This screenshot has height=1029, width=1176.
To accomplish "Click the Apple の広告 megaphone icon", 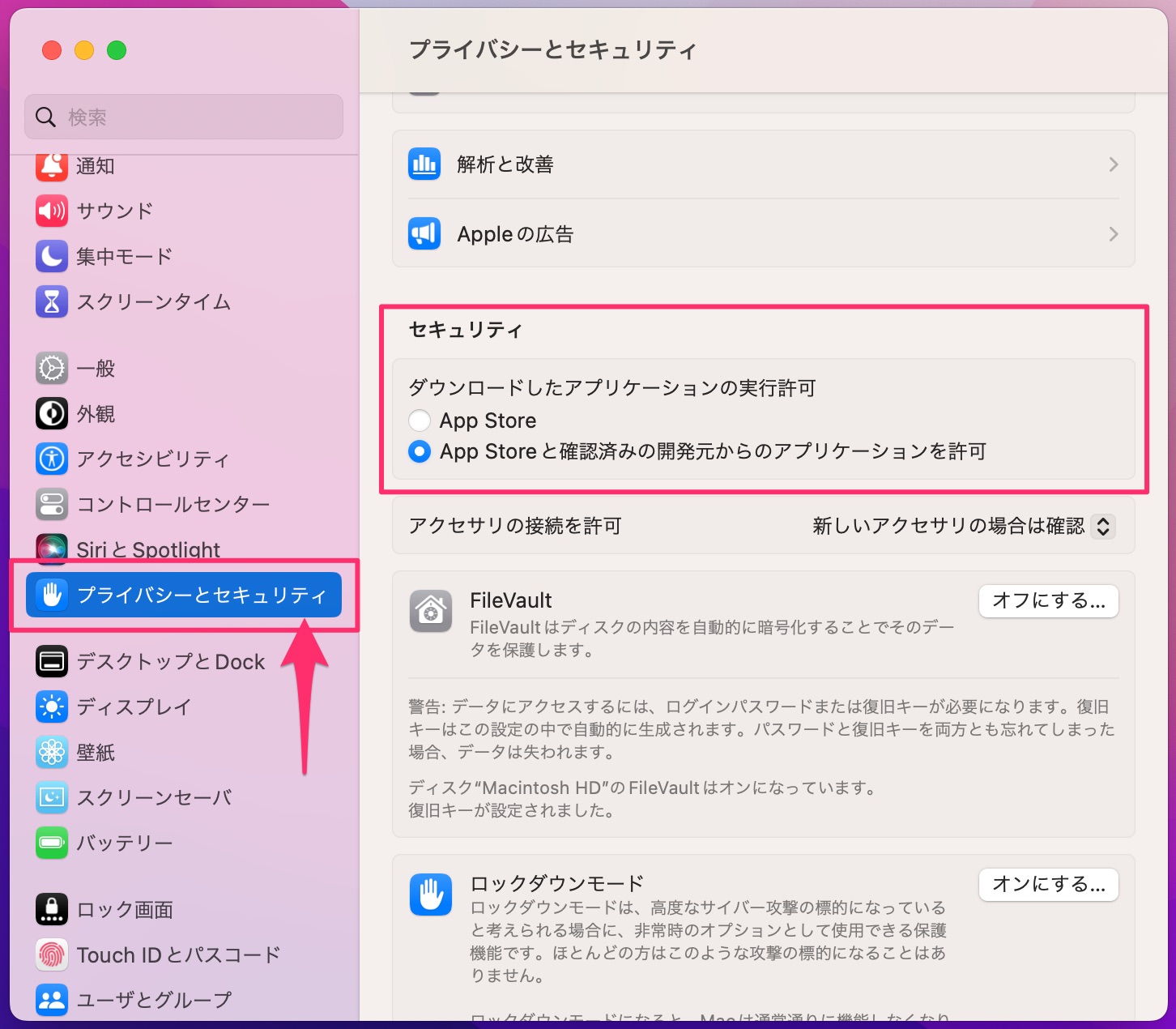I will [x=424, y=234].
